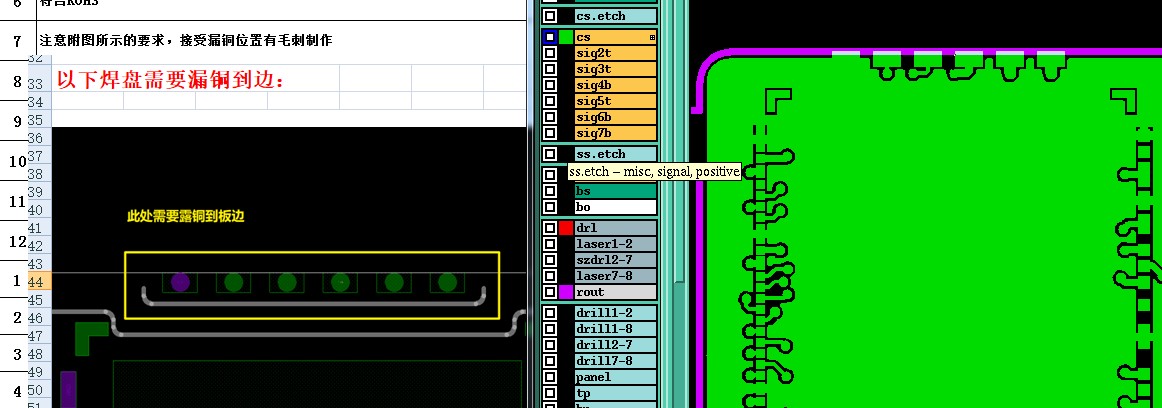Click the cell text starting 注意附图所示的要求

coord(186,40)
